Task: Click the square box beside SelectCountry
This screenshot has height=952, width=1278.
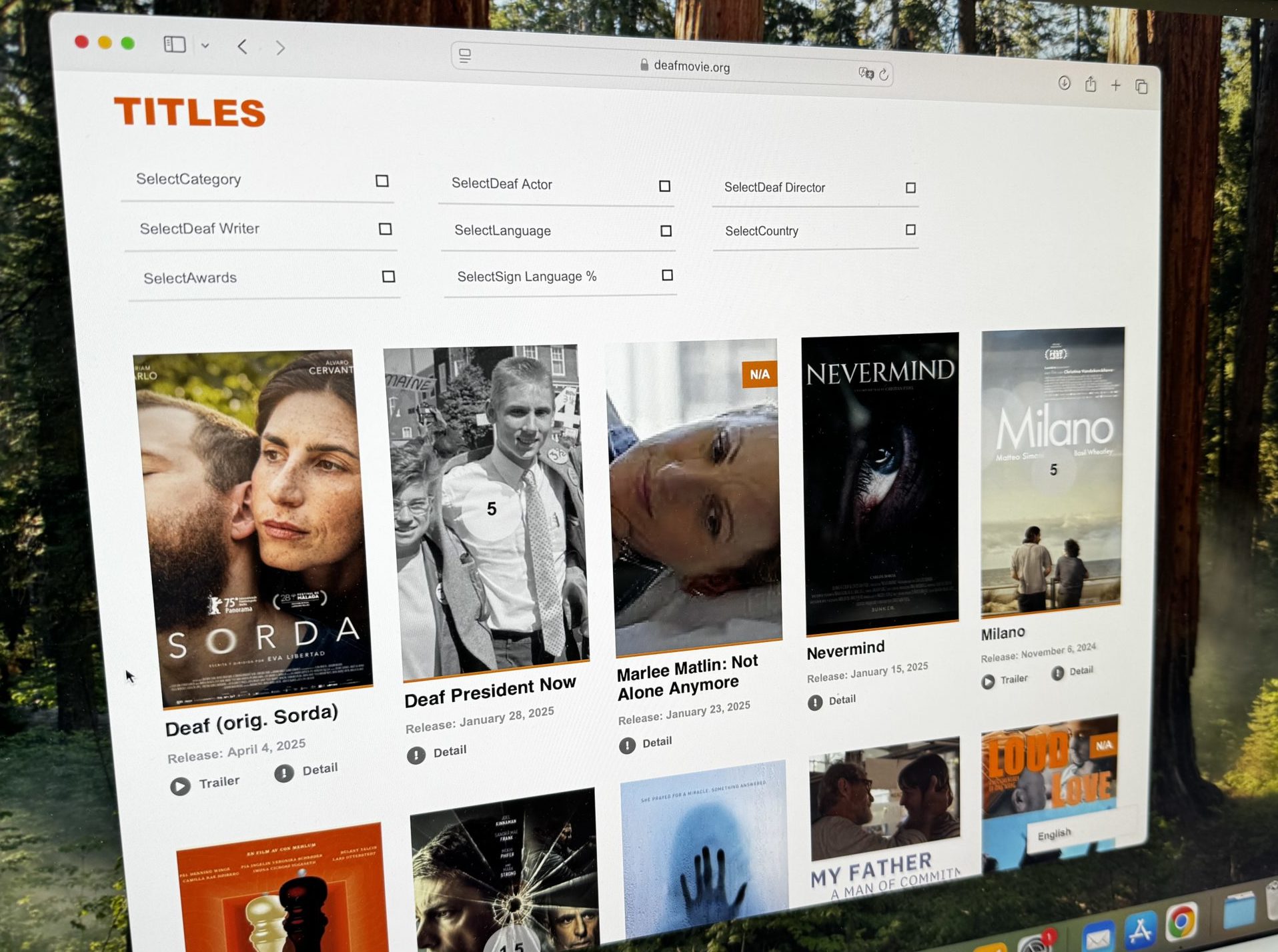Action: pos(910,229)
